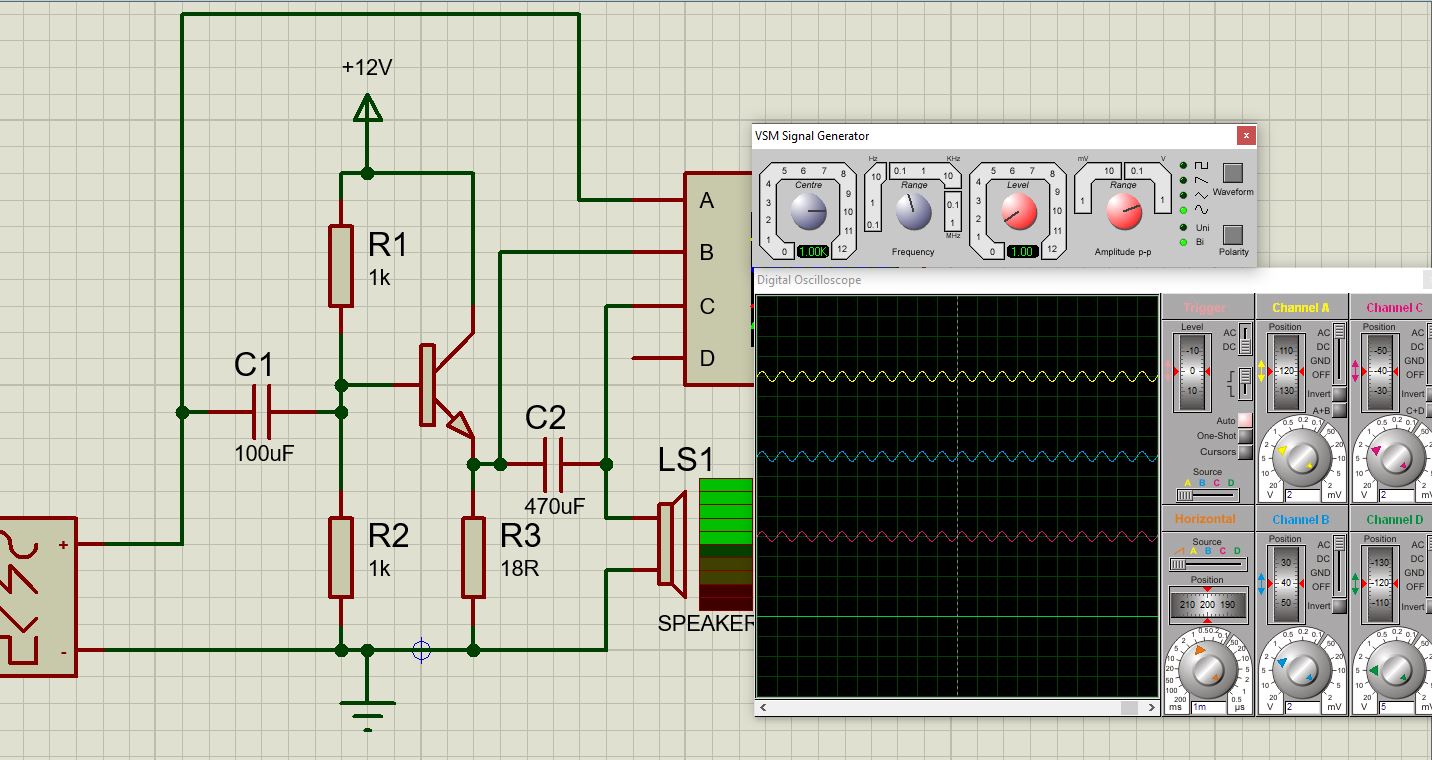The image size is (1432, 760).
Task: Click the Horizontal Source selector slider
Action: pos(1207,564)
